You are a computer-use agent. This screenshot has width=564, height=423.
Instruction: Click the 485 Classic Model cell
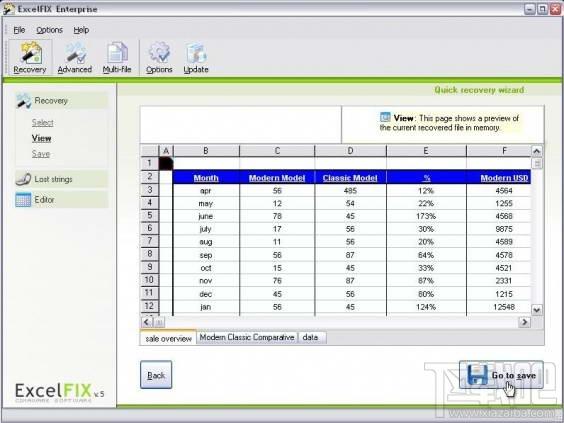coord(350,191)
